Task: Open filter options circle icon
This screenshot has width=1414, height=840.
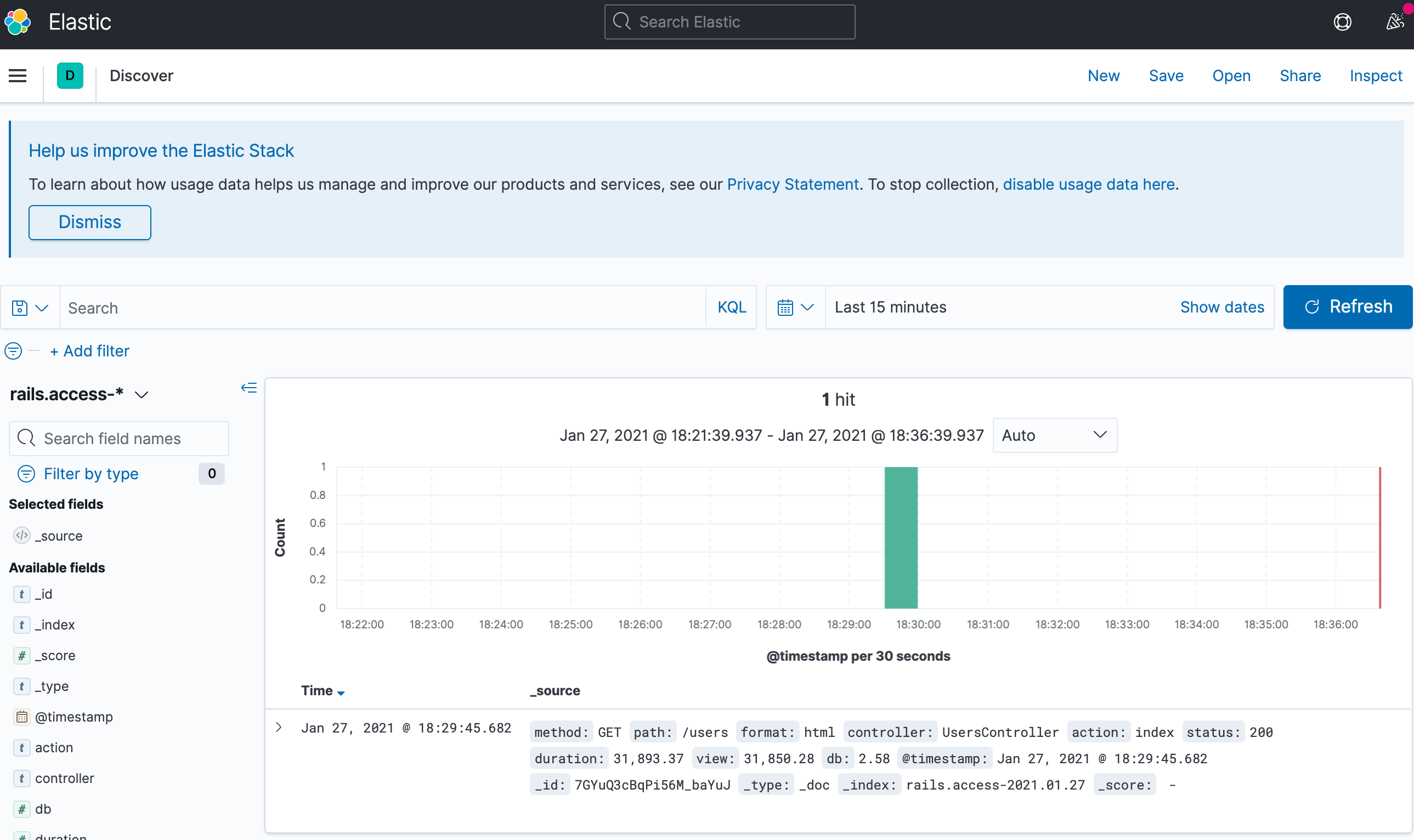Action: click(x=14, y=351)
